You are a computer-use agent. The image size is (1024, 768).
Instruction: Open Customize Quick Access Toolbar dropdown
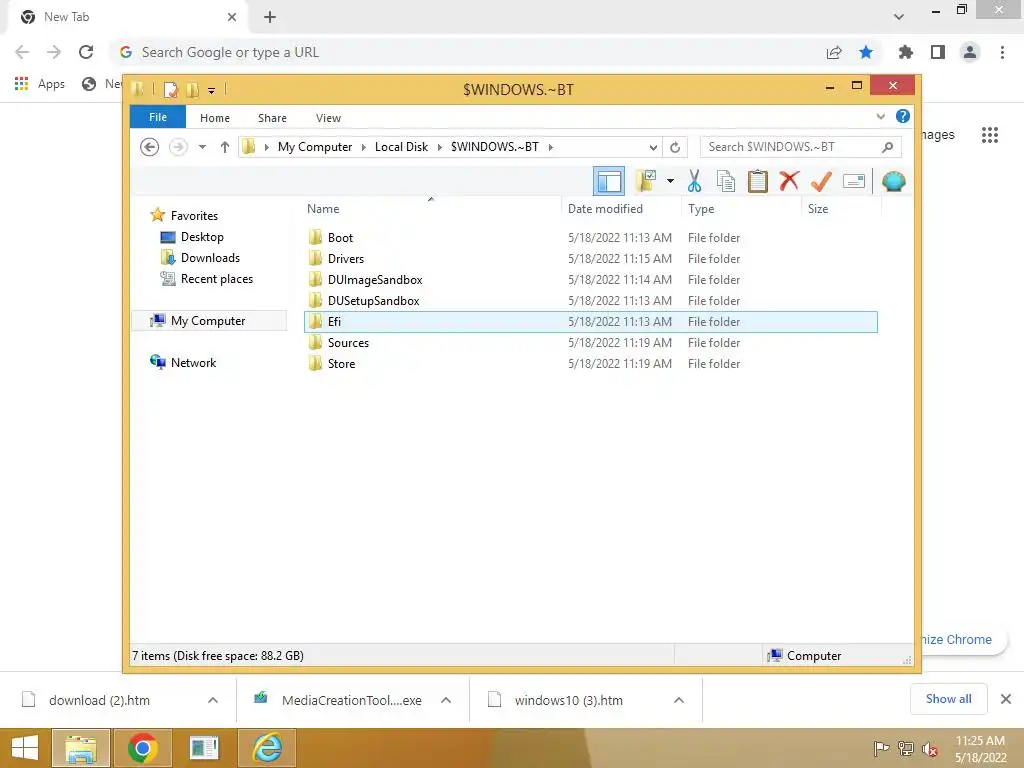click(x=212, y=91)
